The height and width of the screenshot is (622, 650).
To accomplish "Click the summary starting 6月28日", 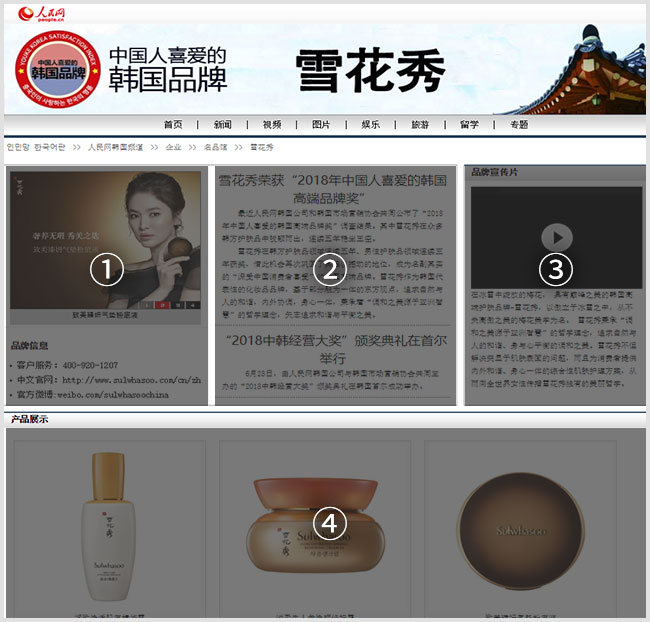I will 330,380.
